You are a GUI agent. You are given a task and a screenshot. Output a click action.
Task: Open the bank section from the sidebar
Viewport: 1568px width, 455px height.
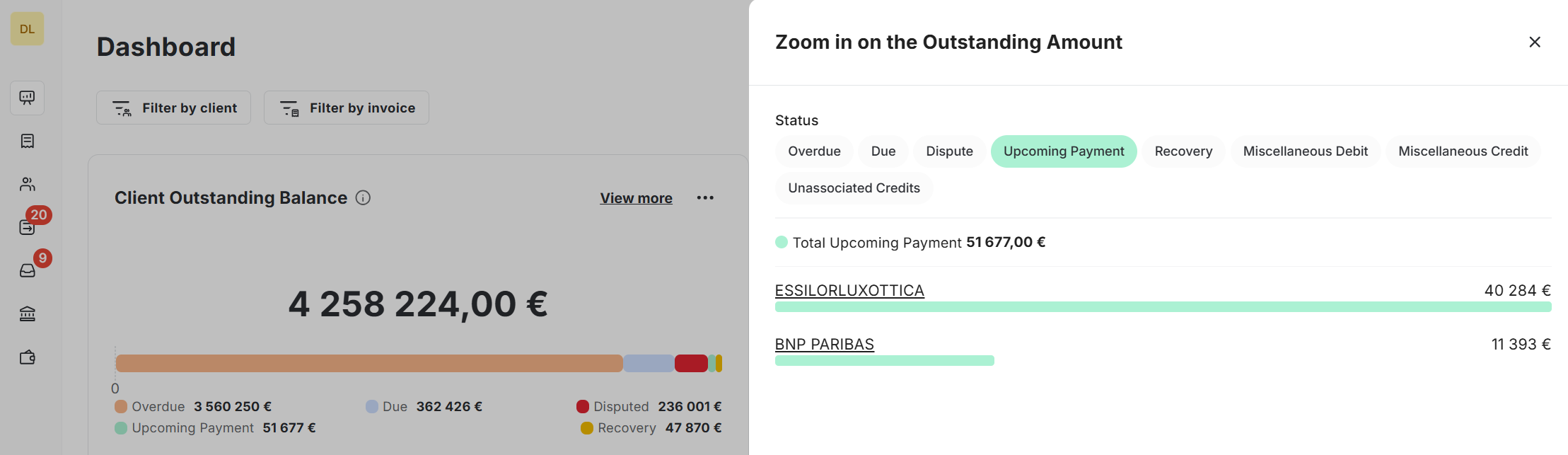tap(27, 313)
